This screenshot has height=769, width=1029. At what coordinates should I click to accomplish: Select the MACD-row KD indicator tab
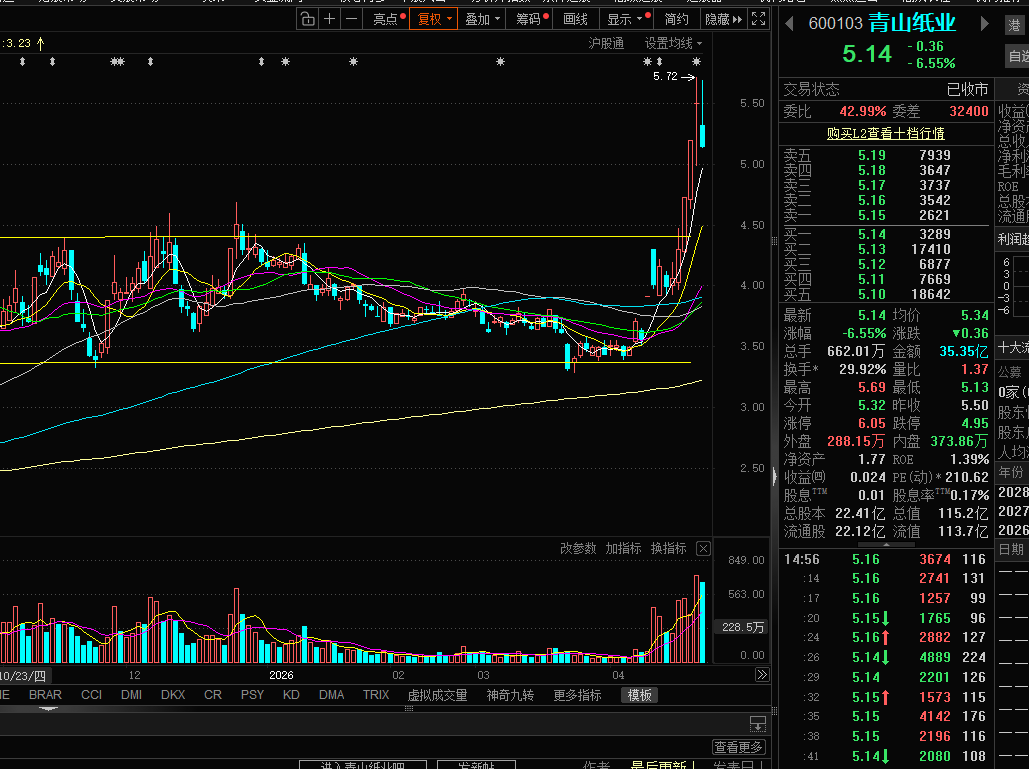[291, 695]
